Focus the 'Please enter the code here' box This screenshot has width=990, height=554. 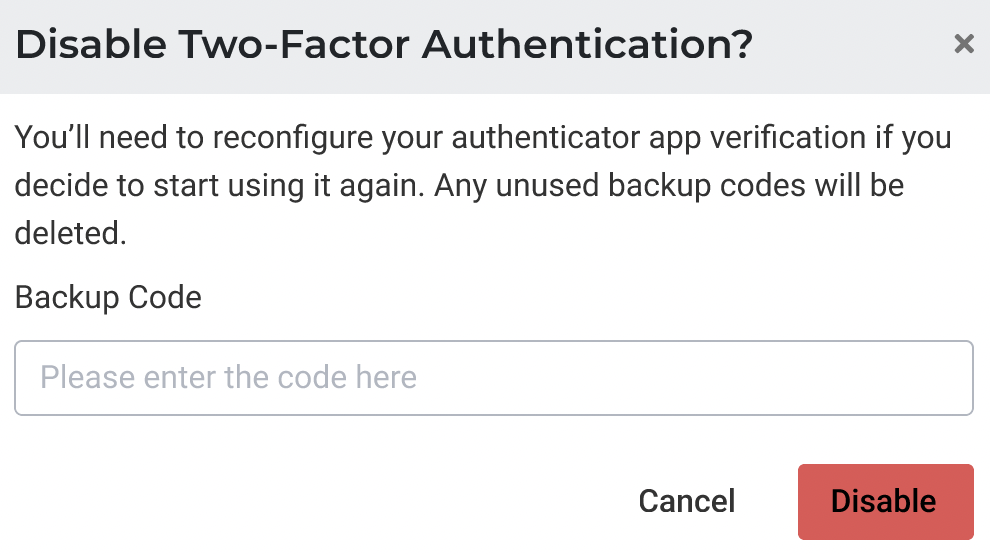(x=494, y=378)
